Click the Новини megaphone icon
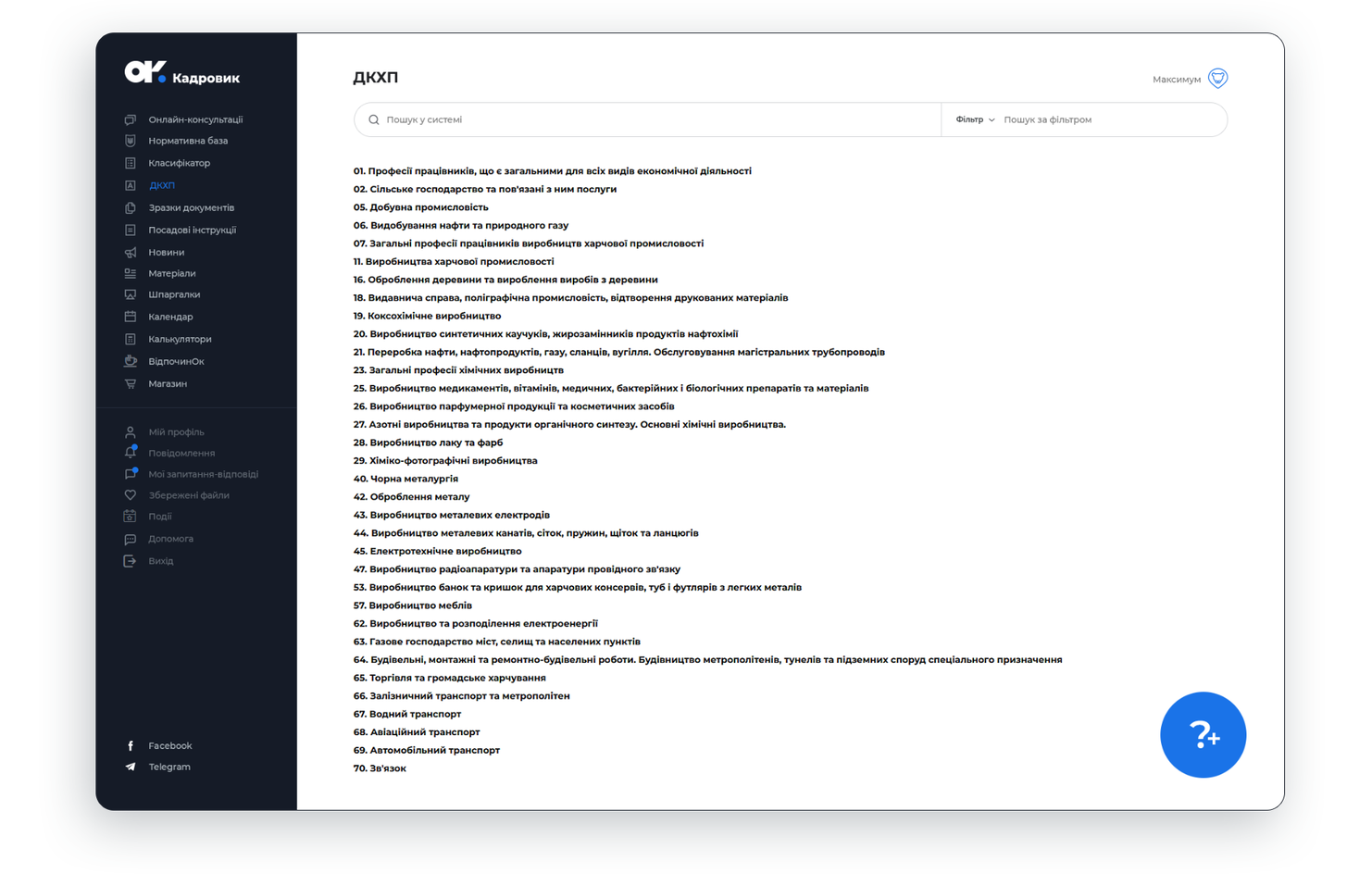This screenshot has height=886, width=1372. click(131, 252)
